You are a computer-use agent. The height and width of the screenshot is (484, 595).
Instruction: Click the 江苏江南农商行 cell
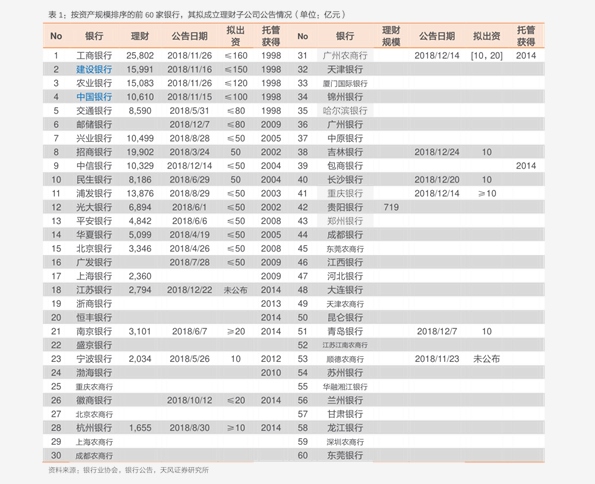coord(345,345)
